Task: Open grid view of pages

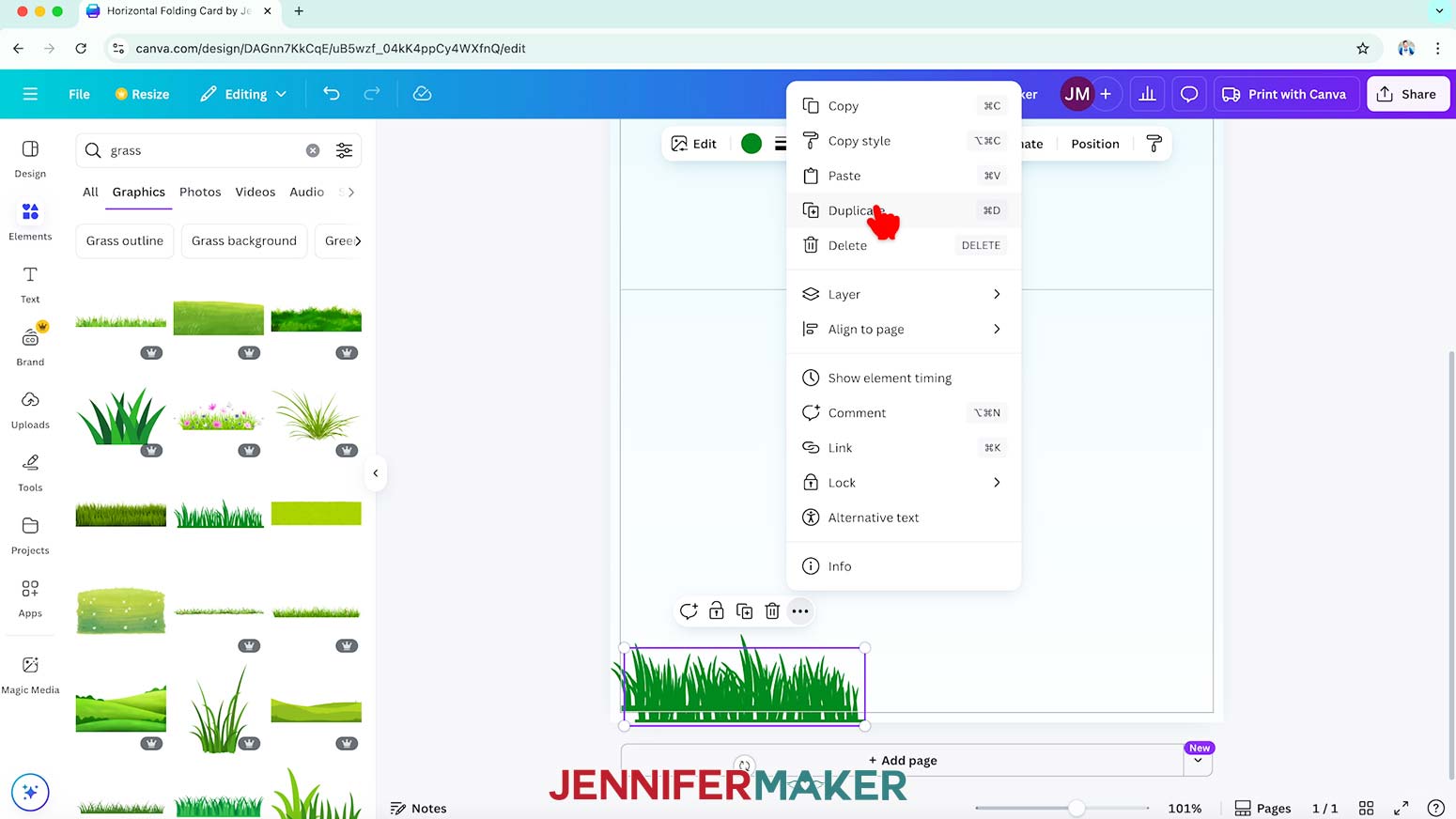Action: point(1367,808)
